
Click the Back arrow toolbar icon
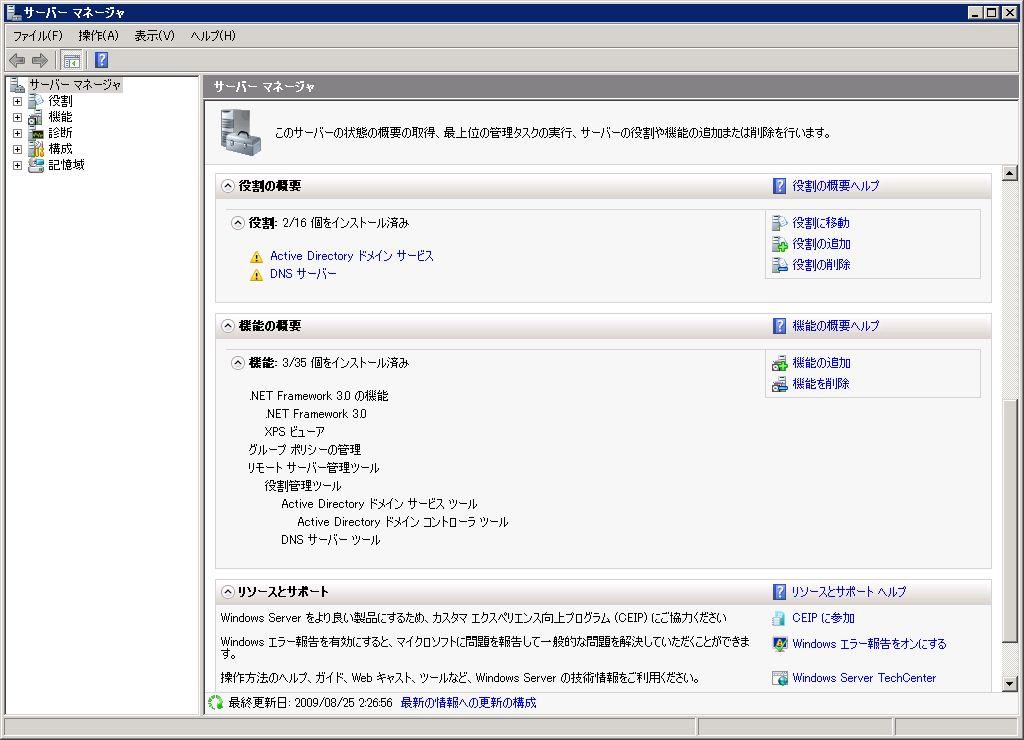click(x=17, y=61)
